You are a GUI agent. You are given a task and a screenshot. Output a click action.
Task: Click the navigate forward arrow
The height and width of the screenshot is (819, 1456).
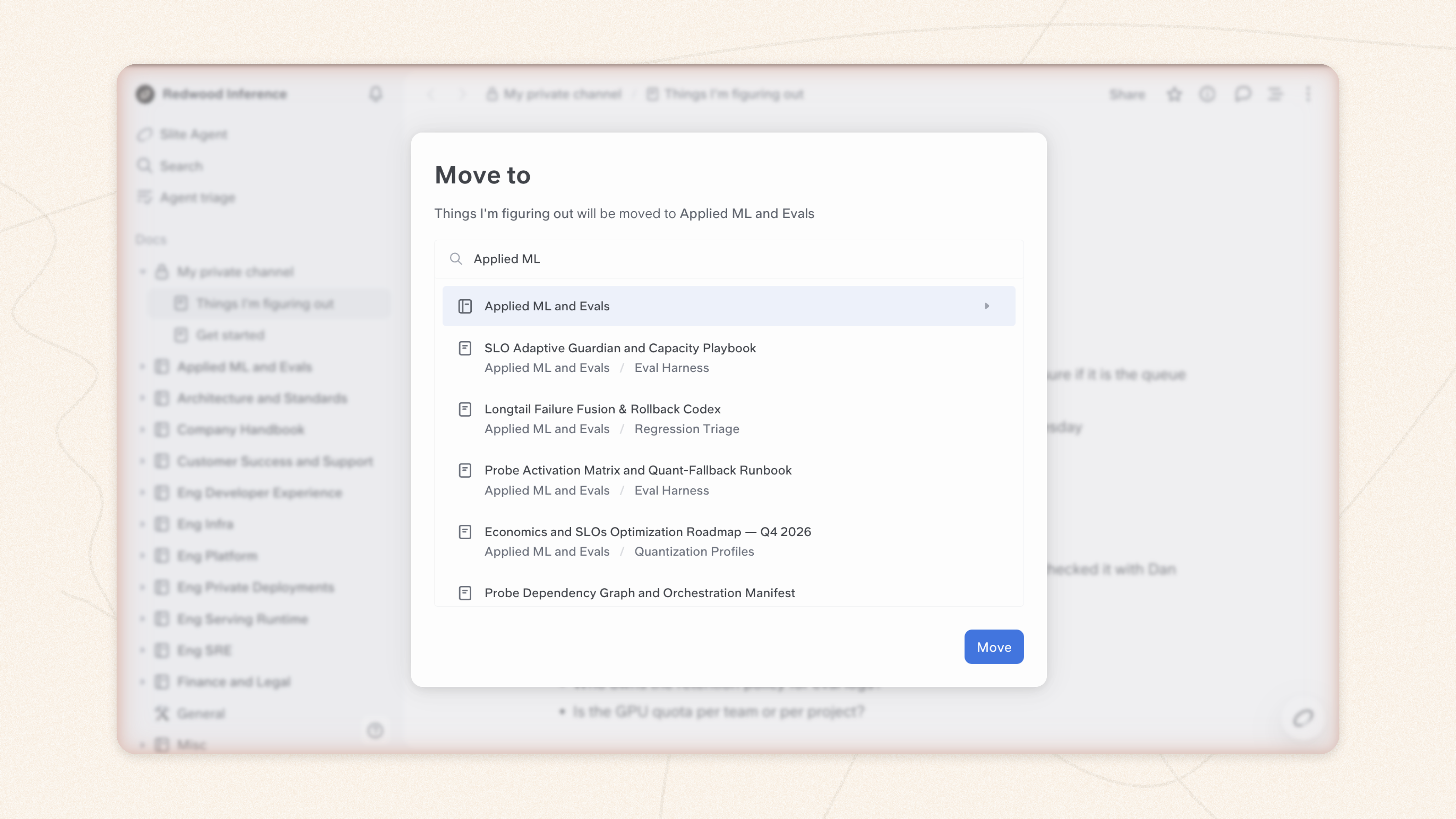click(463, 94)
